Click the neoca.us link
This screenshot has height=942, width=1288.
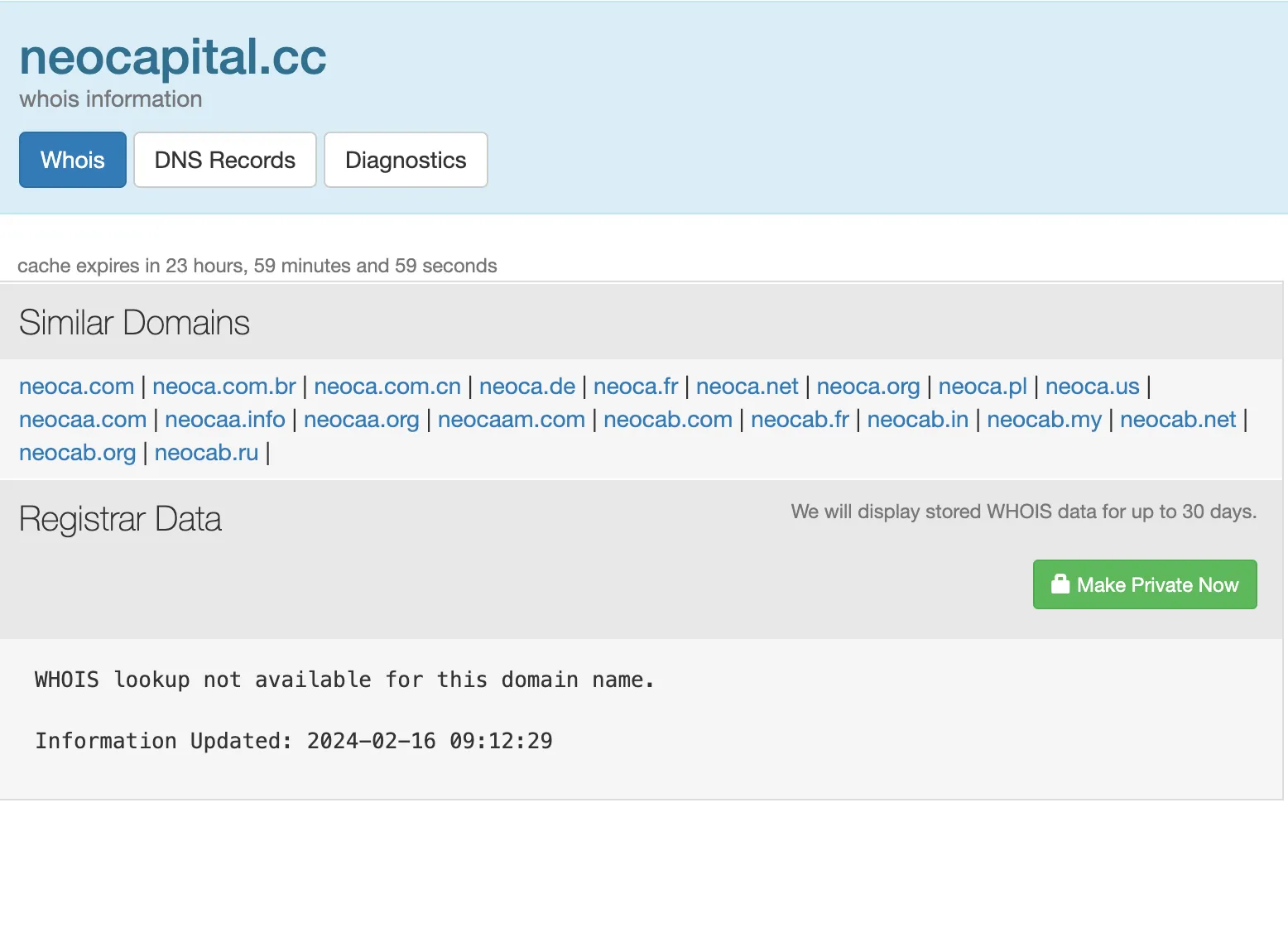pos(1093,387)
